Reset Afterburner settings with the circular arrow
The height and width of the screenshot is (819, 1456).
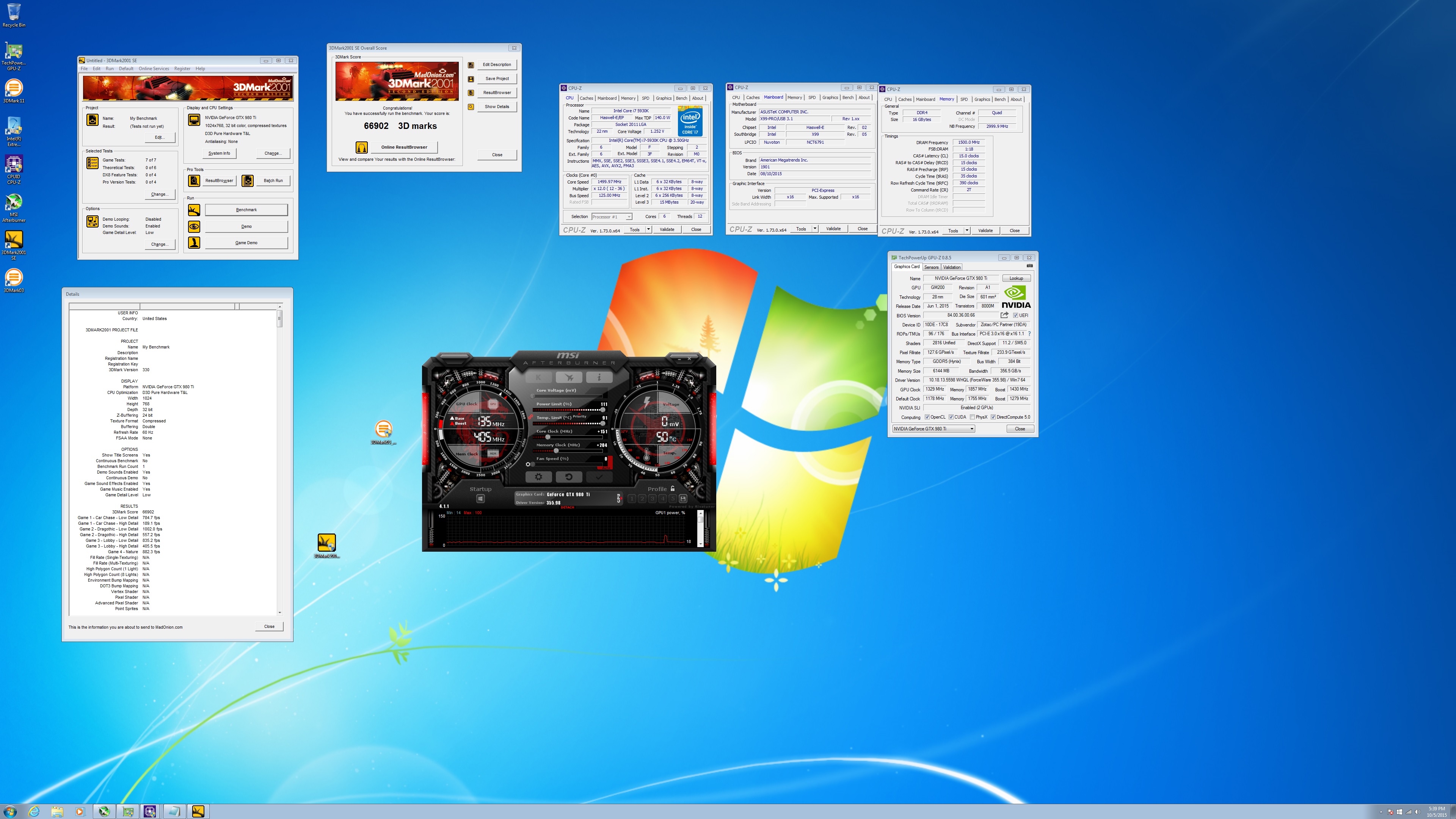569,477
